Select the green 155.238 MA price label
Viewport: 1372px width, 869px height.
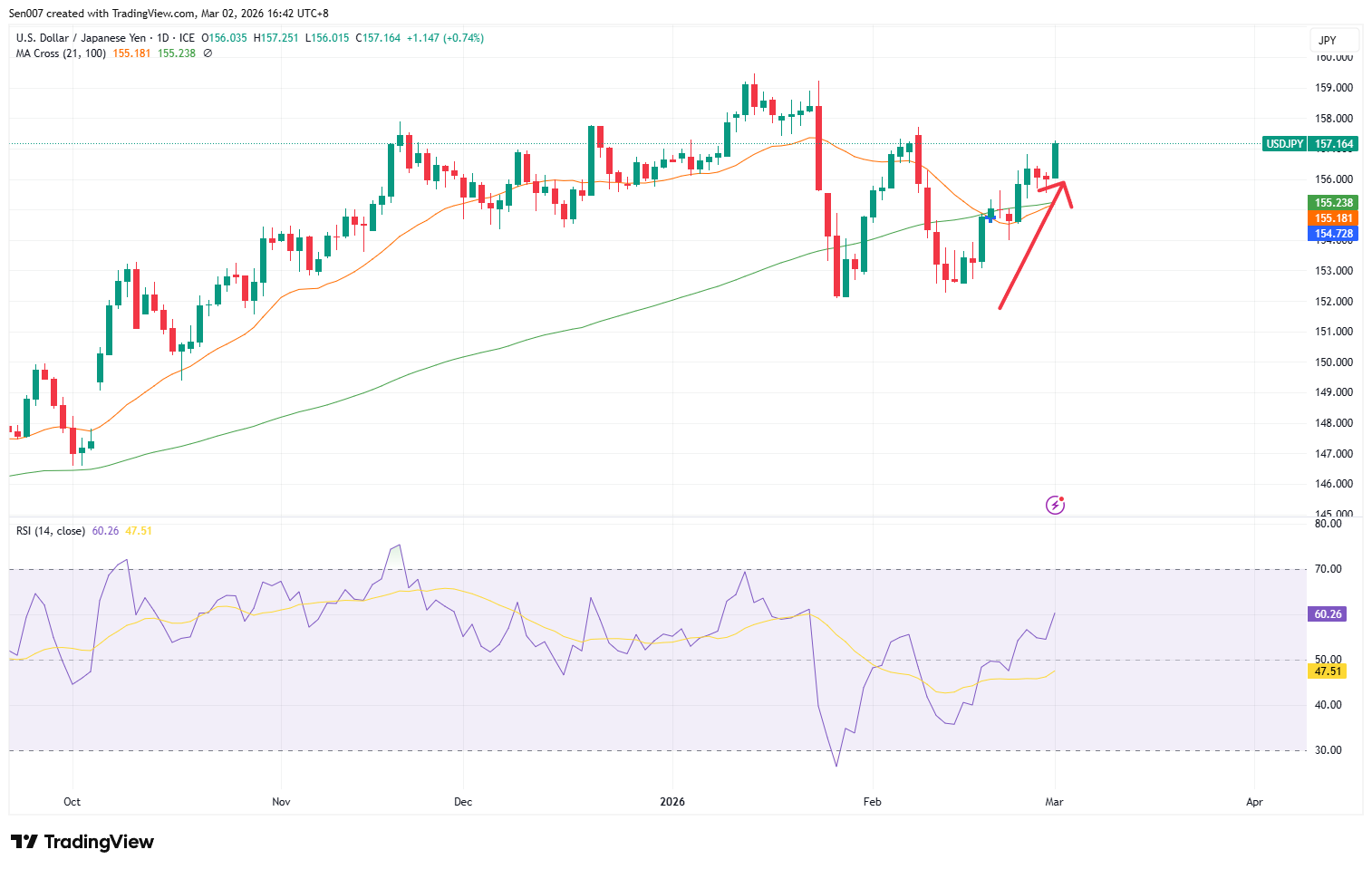click(x=1332, y=203)
